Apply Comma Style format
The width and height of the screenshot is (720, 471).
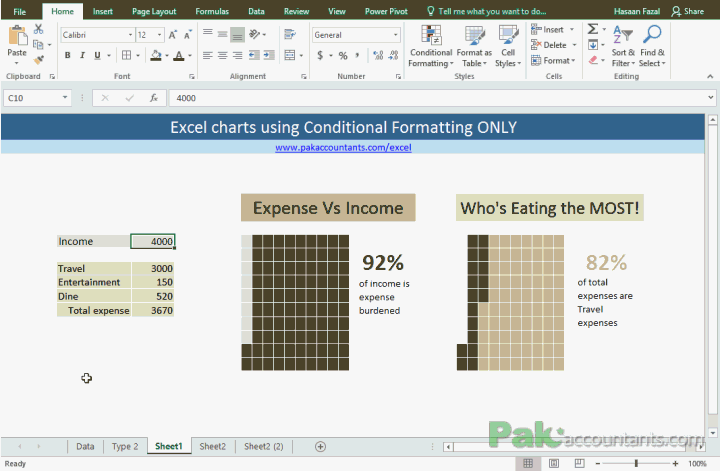[x=357, y=56]
